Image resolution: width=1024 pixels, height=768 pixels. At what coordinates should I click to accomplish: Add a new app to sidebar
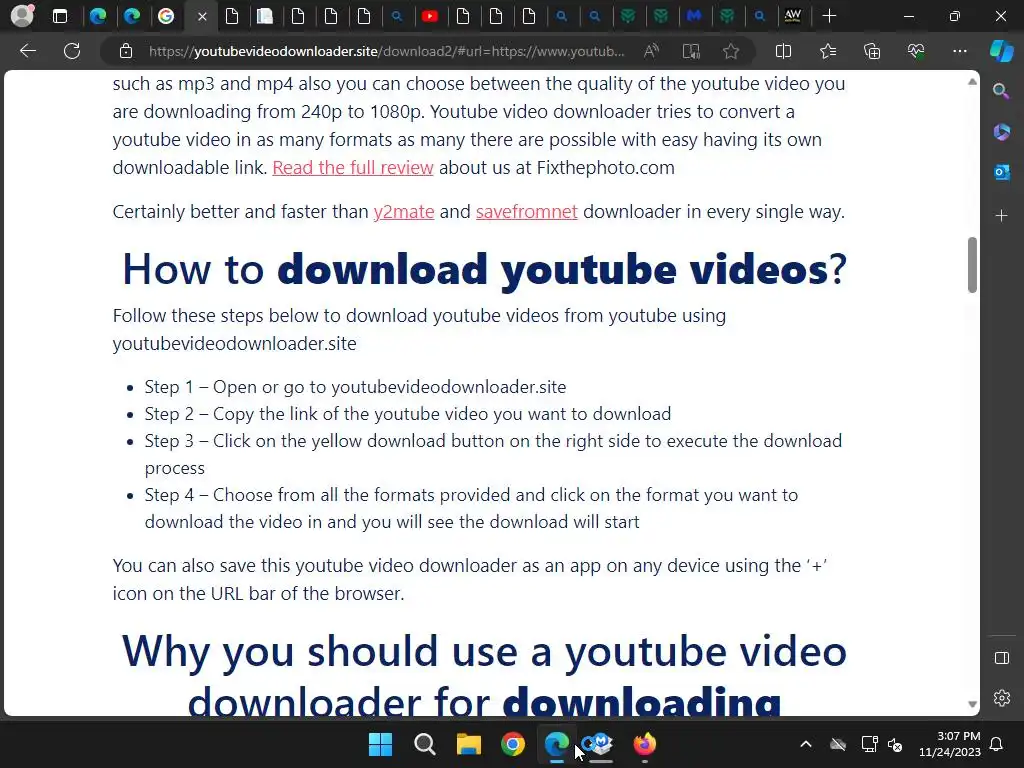(x=1001, y=216)
